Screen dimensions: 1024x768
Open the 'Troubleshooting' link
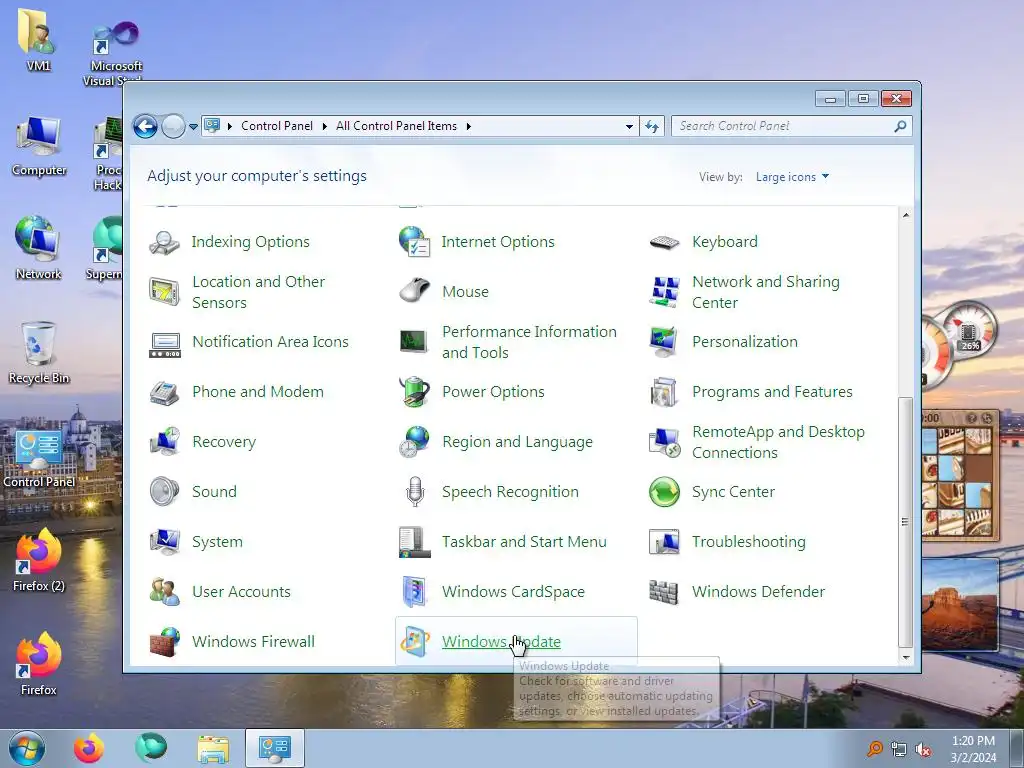pos(749,542)
